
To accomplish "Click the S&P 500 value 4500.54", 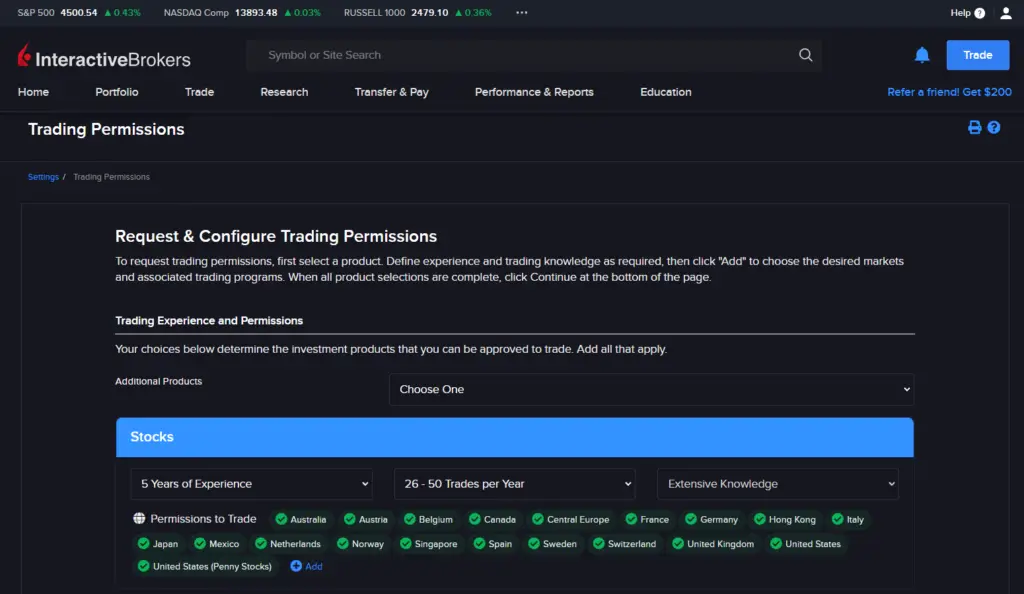I will 78,13.
